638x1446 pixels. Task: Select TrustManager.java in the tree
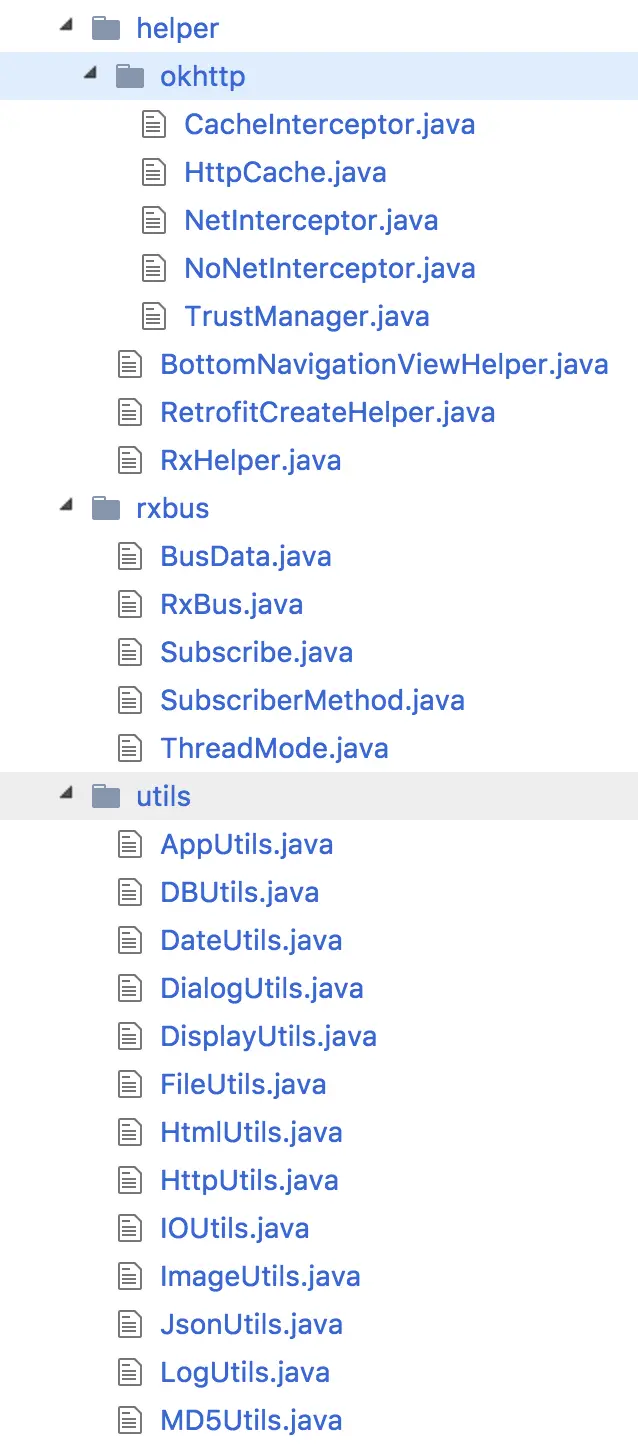307,316
